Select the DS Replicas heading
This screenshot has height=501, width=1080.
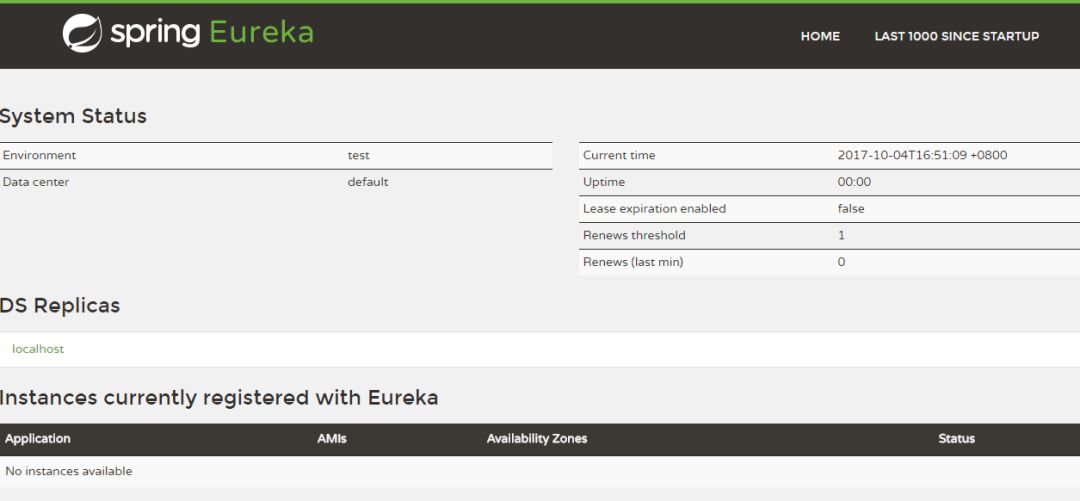coord(60,305)
